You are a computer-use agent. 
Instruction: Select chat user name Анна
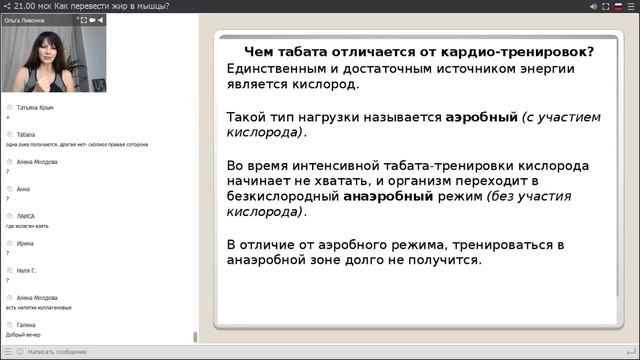(x=23, y=189)
